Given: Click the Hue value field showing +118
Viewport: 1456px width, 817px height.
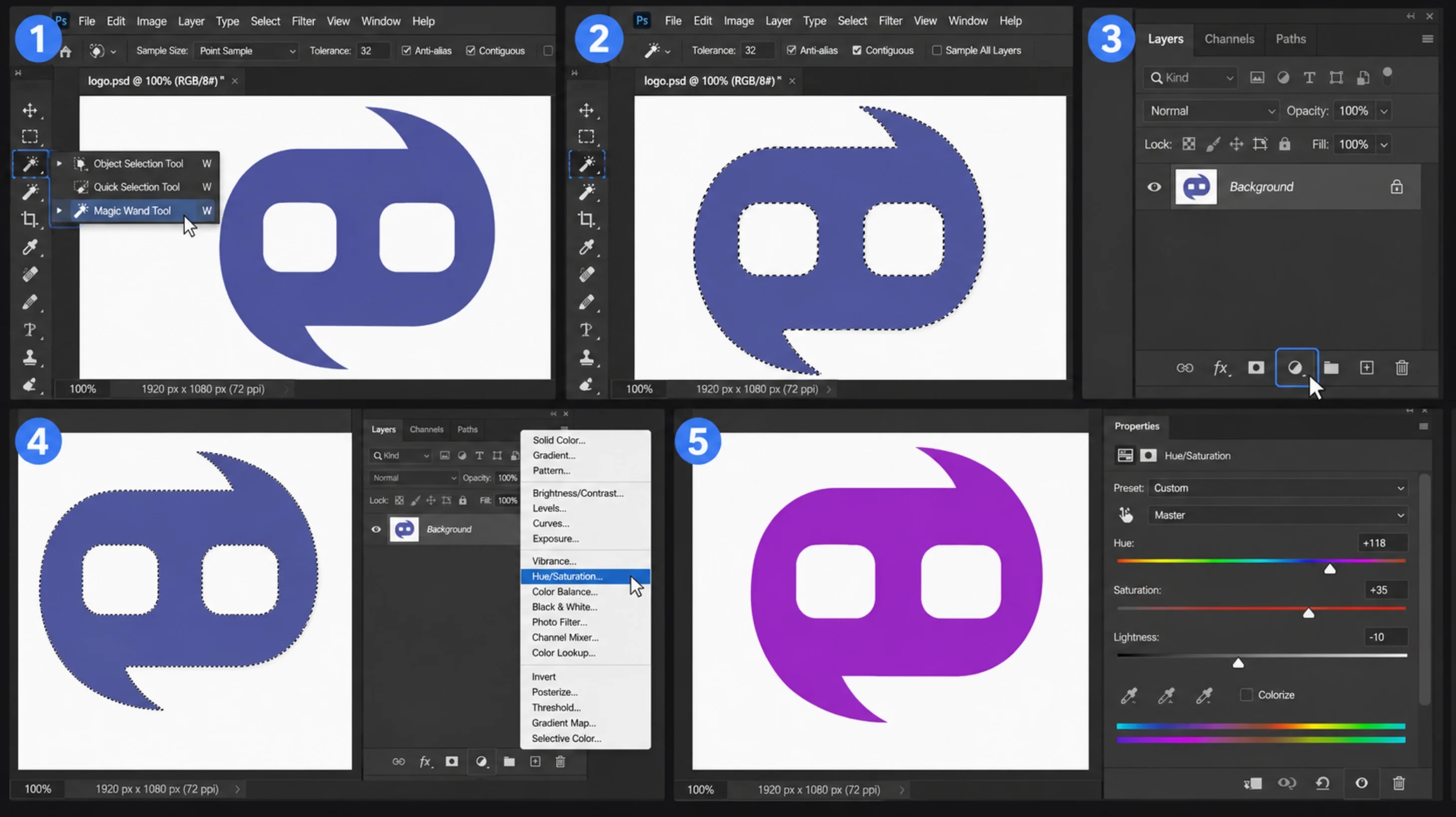Looking at the screenshot, I should pos(1382,543).
